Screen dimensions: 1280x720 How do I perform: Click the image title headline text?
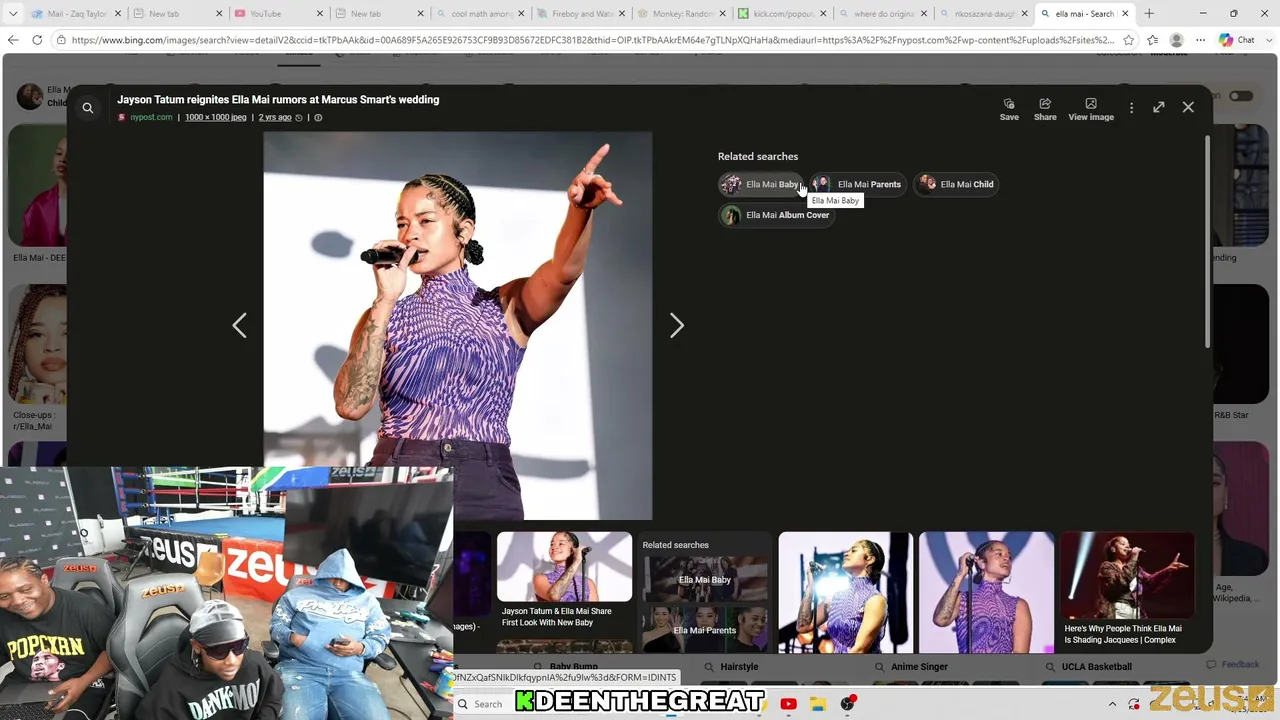278,100
